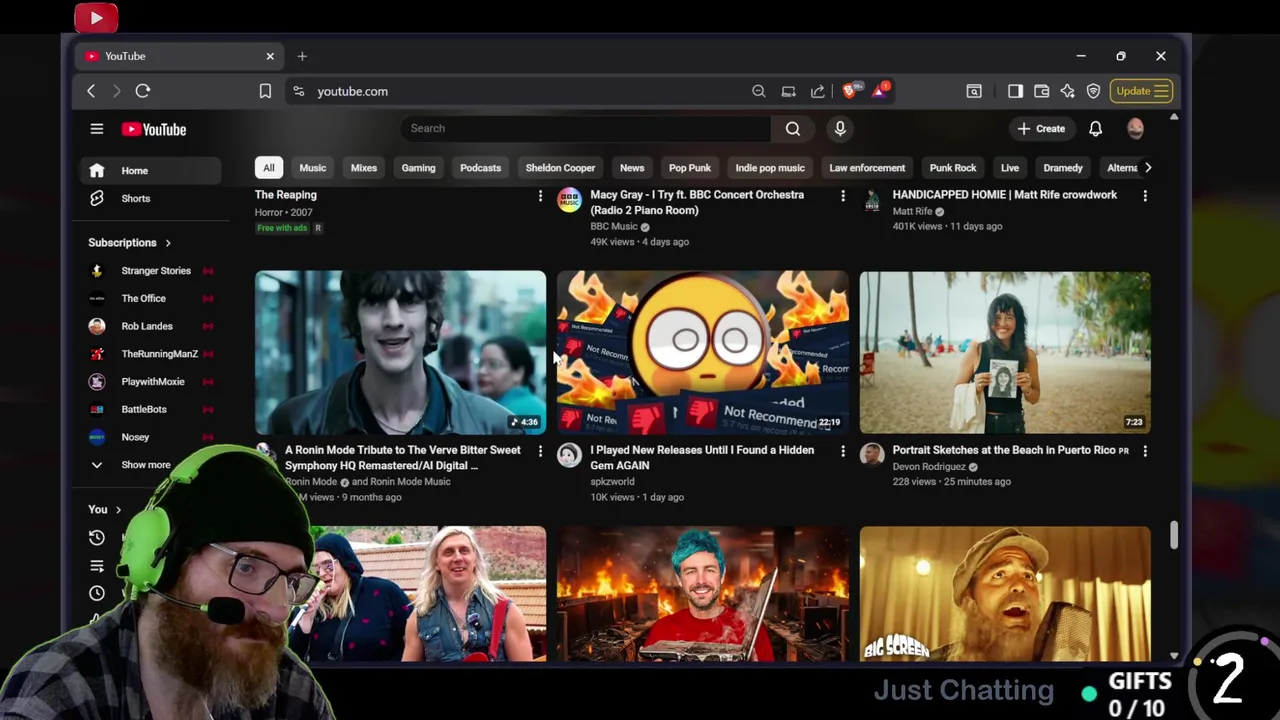Viewport: 1280px width, 720px height.
Task: Open Puerto Rico beach portrait thumbnail
Action: pos(1005,352)
